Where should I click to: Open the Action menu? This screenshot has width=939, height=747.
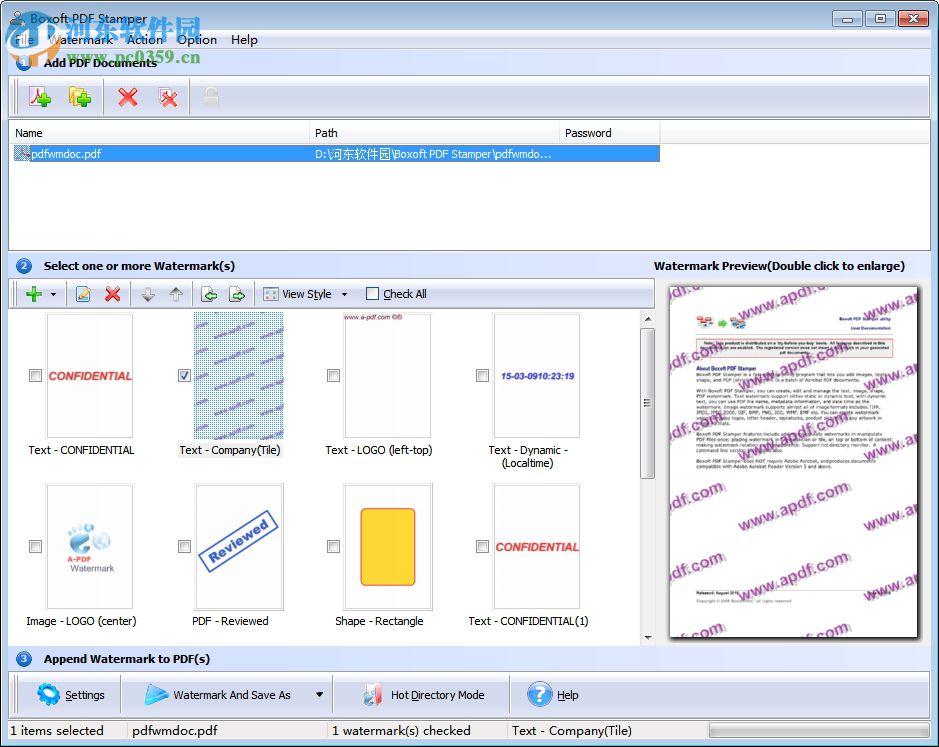click(x=144, y=40)
